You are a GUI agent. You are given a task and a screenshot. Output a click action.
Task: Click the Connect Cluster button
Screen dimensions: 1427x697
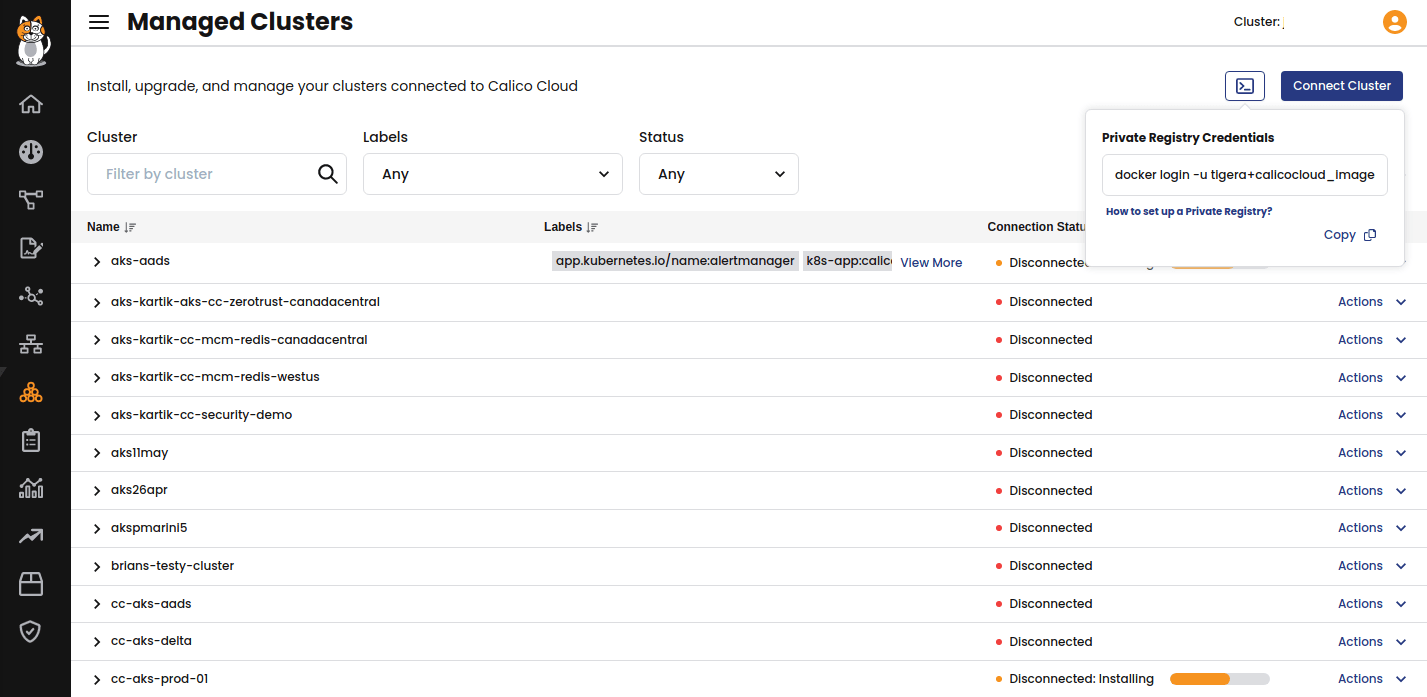pyautogui.click(x=1341, y=86)
